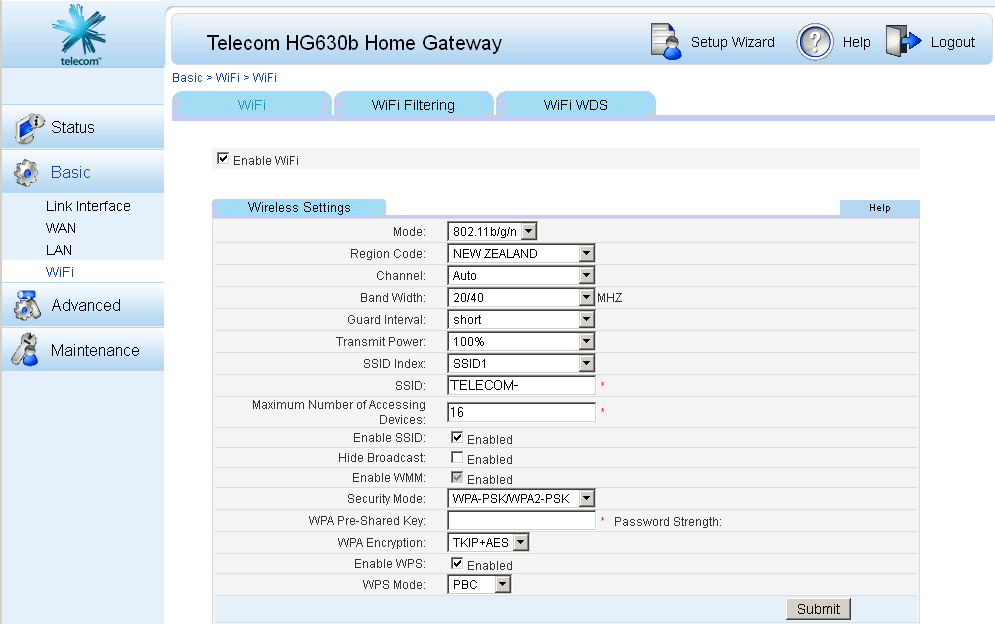Open the WPS Mode dropdown

click(479, 584)
